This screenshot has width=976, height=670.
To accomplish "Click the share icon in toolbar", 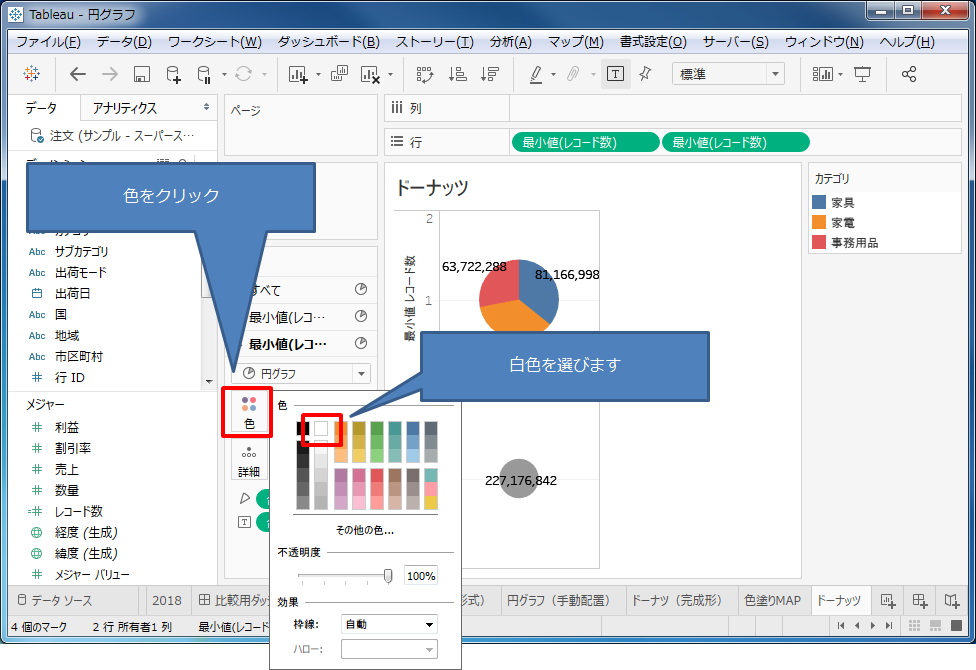I will [909, 74].
